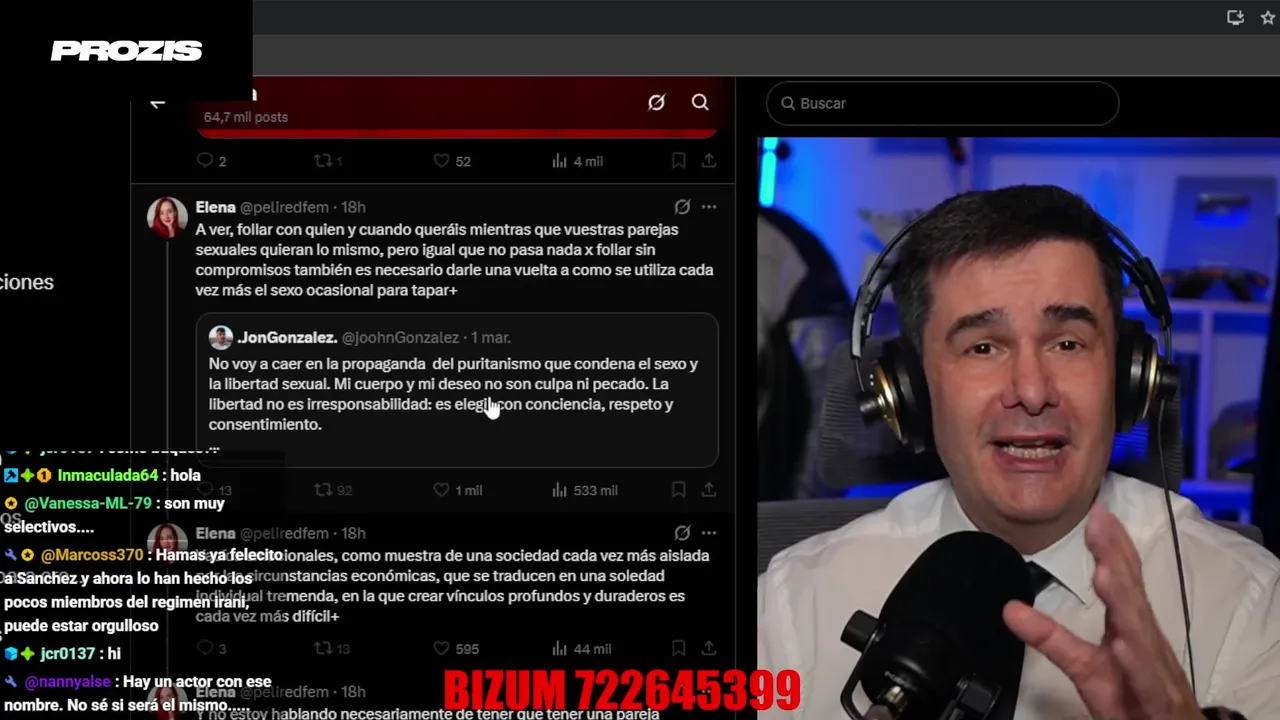
Task: Share the tweet with 44 mil views
Action: click(x=708, y=648)
